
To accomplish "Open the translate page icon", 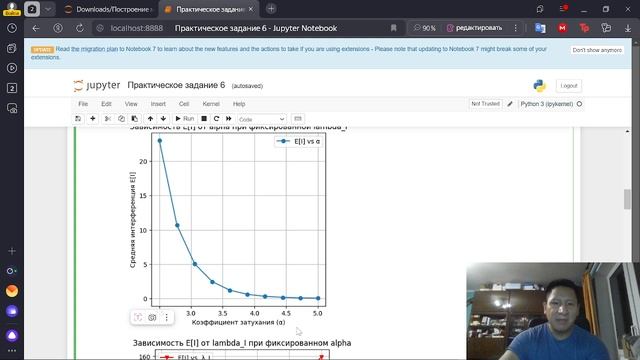I will (x=540, y=28).
